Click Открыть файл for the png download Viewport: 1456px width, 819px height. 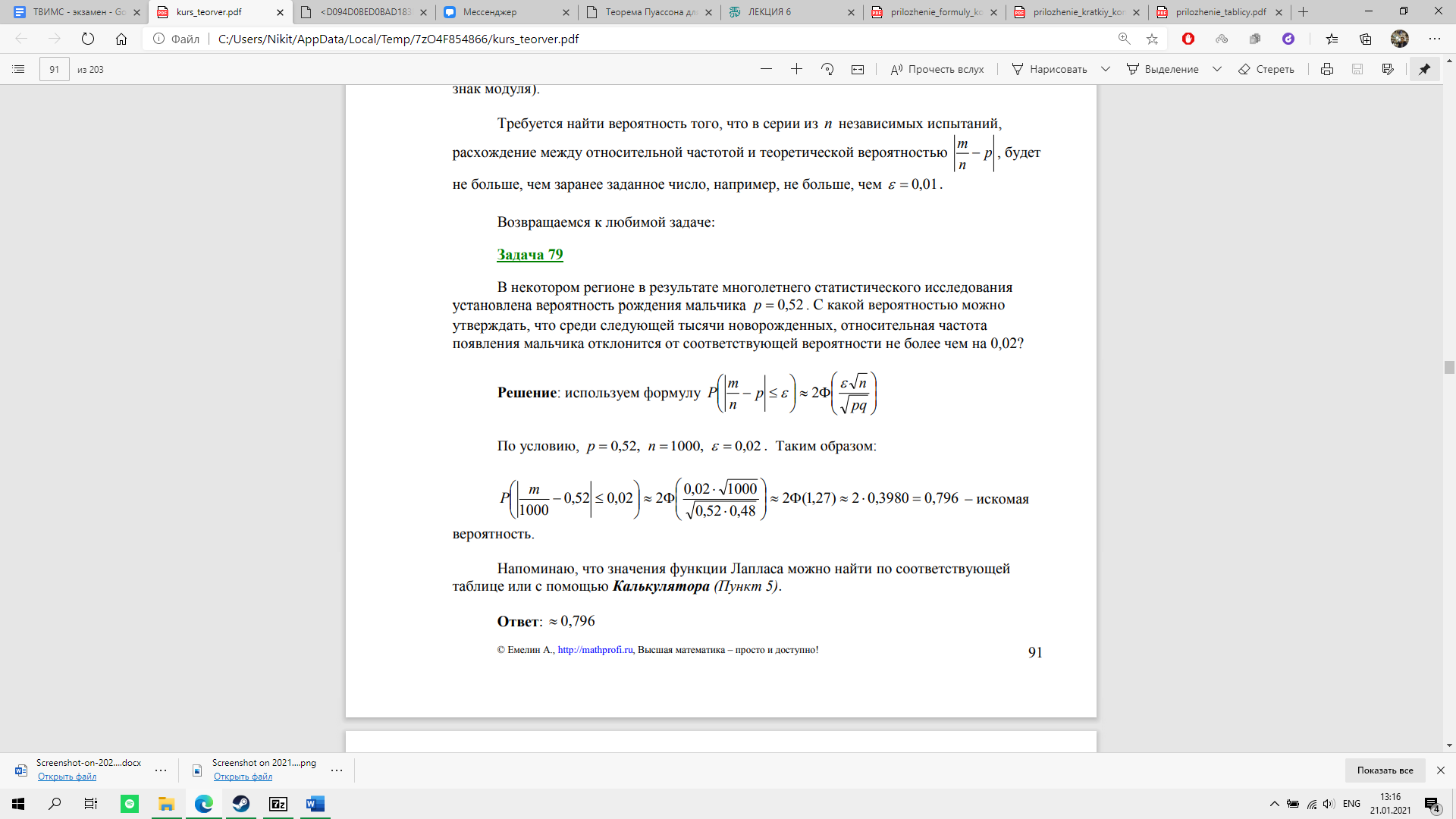click(243, 777)
